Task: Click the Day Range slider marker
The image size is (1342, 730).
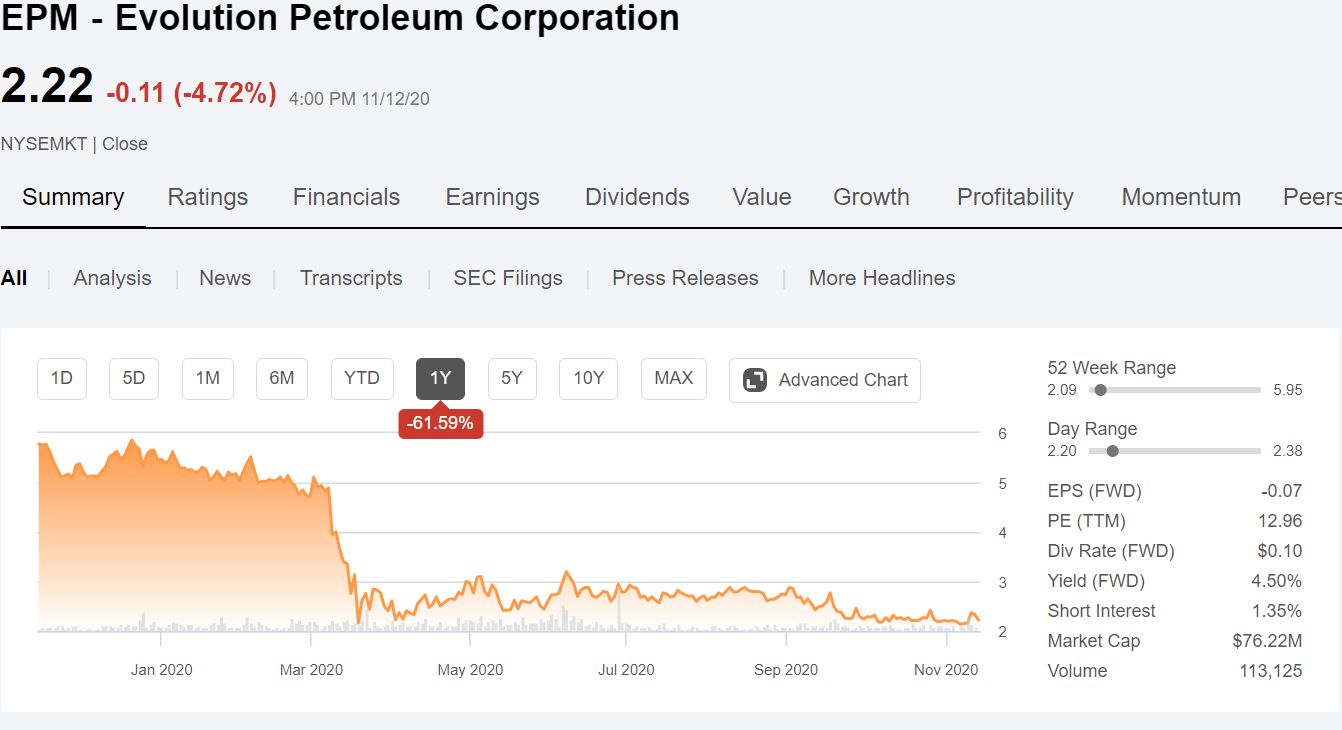Action: [1113, 451]
